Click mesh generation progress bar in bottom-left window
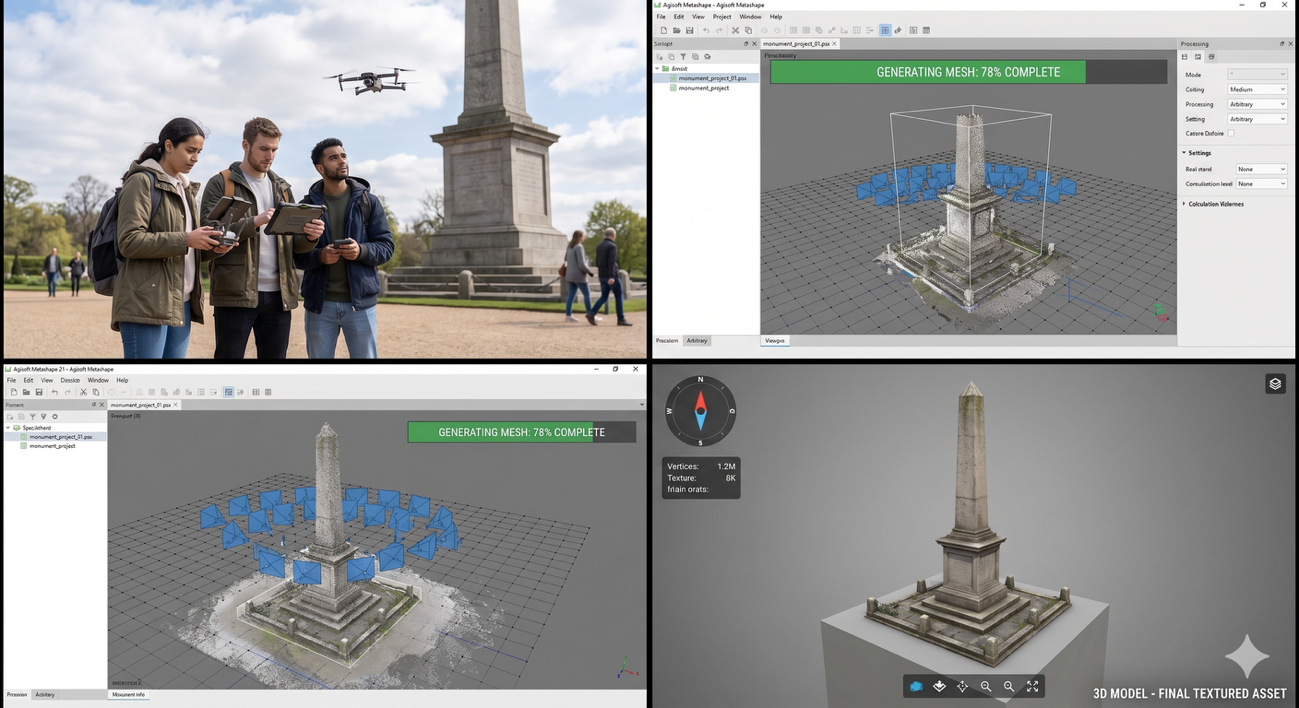The width and height of the screenshot is (1299, 708). coord(522,432)
